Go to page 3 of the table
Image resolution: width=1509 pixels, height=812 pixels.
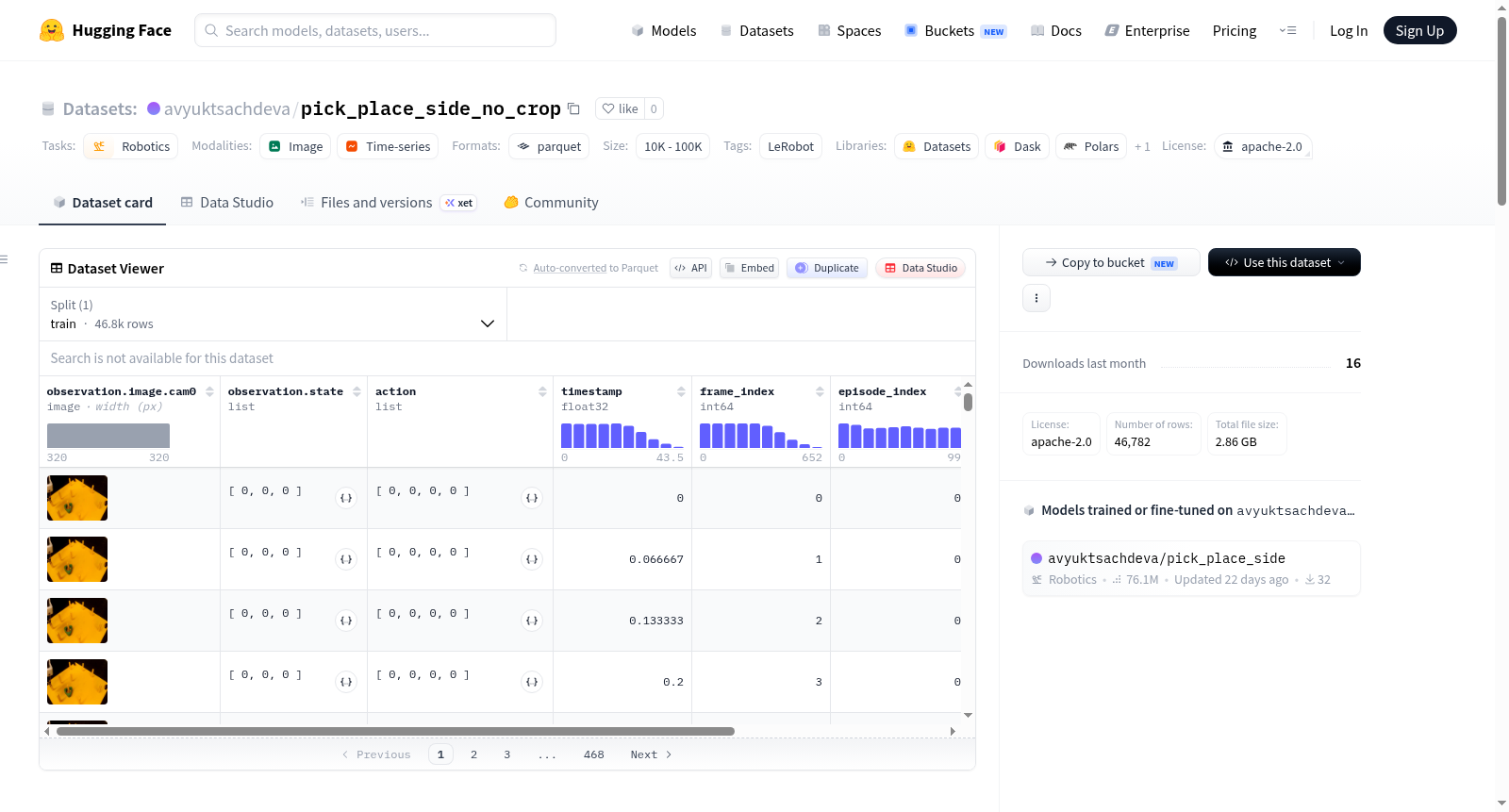pyautogui.click(x=506, y=754)
